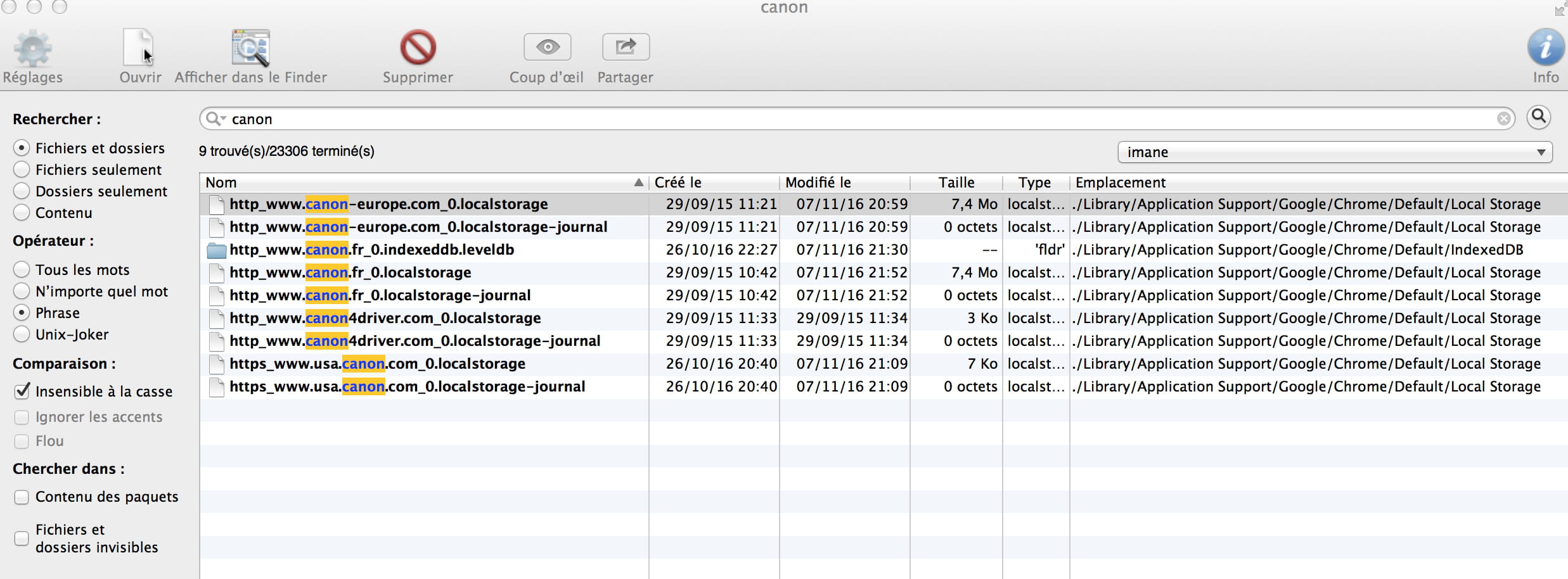Click the Ouvrir document icon

tap(139, 48)
